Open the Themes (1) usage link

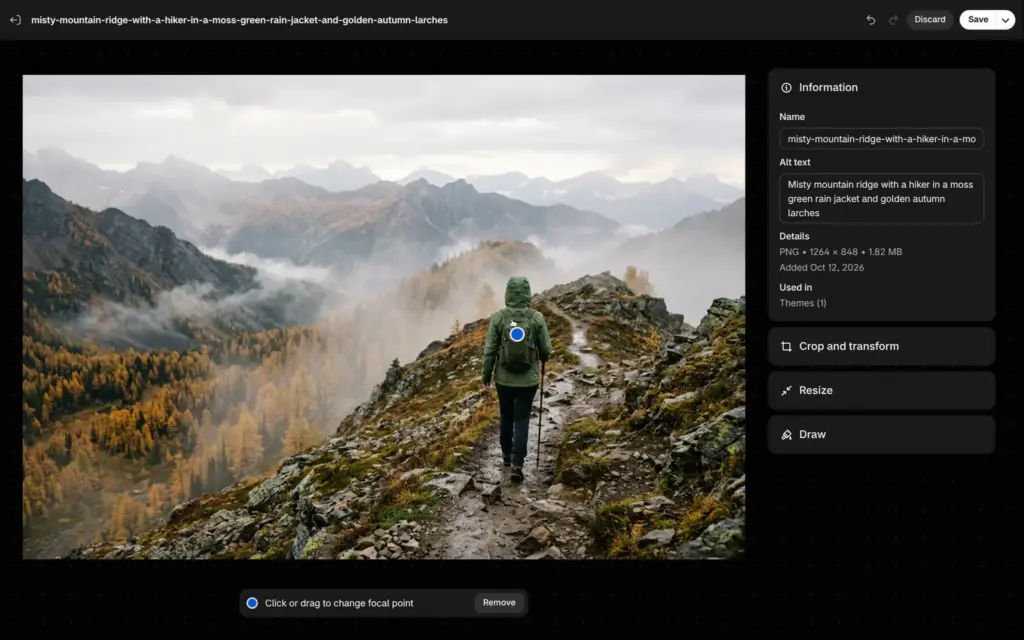click(803, 303)
